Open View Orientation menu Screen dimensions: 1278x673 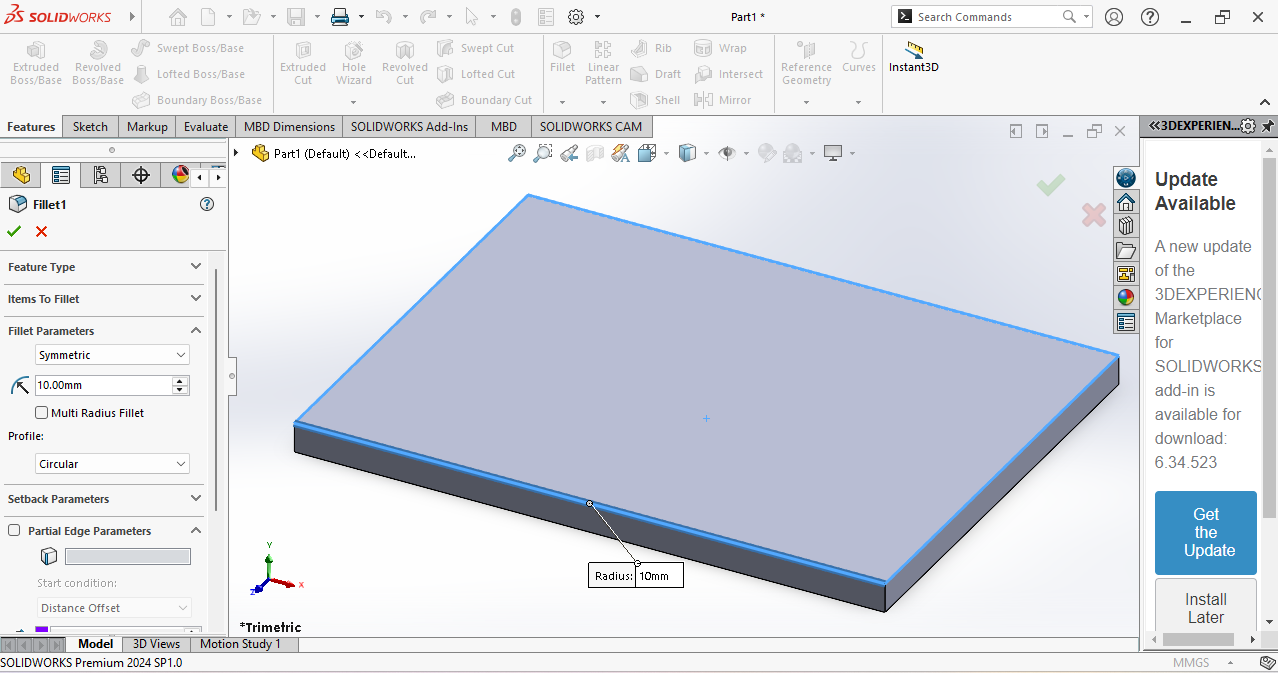pos(647,153)
